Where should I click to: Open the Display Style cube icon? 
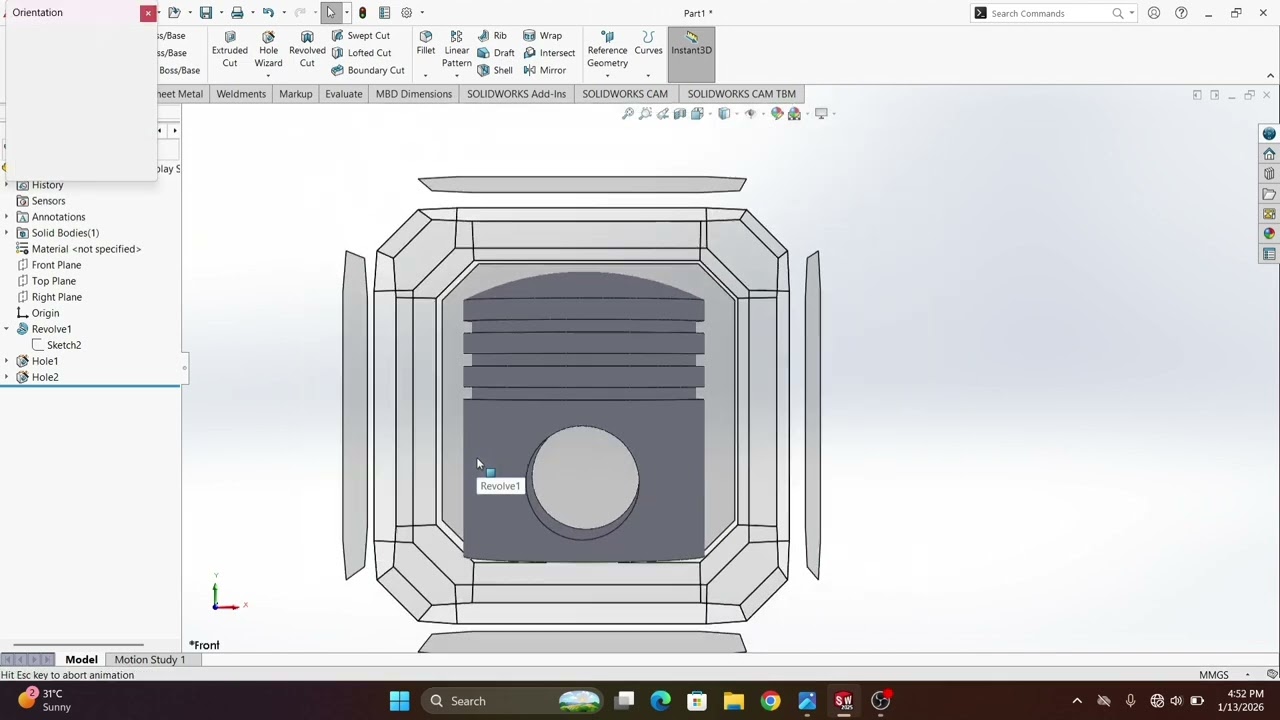pyautogui.click(x=724, y=114)
